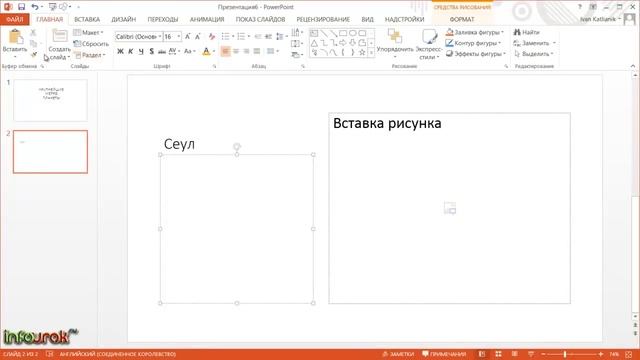Select the right arrow shape in gallery
The height and width of the screenshot is (360, 640).
click(x=343, y=43)
